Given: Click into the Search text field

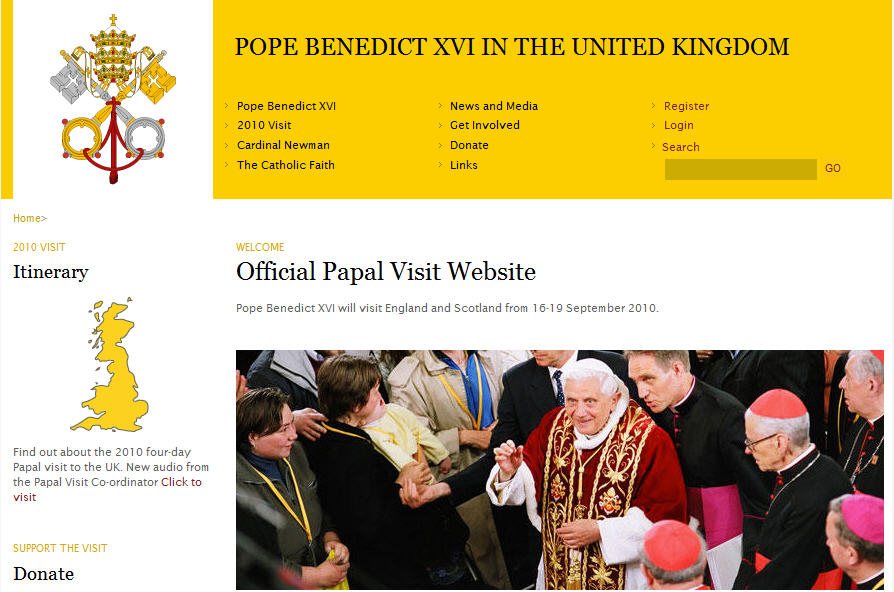Looking at the screenshot, I should click(741, 169).
